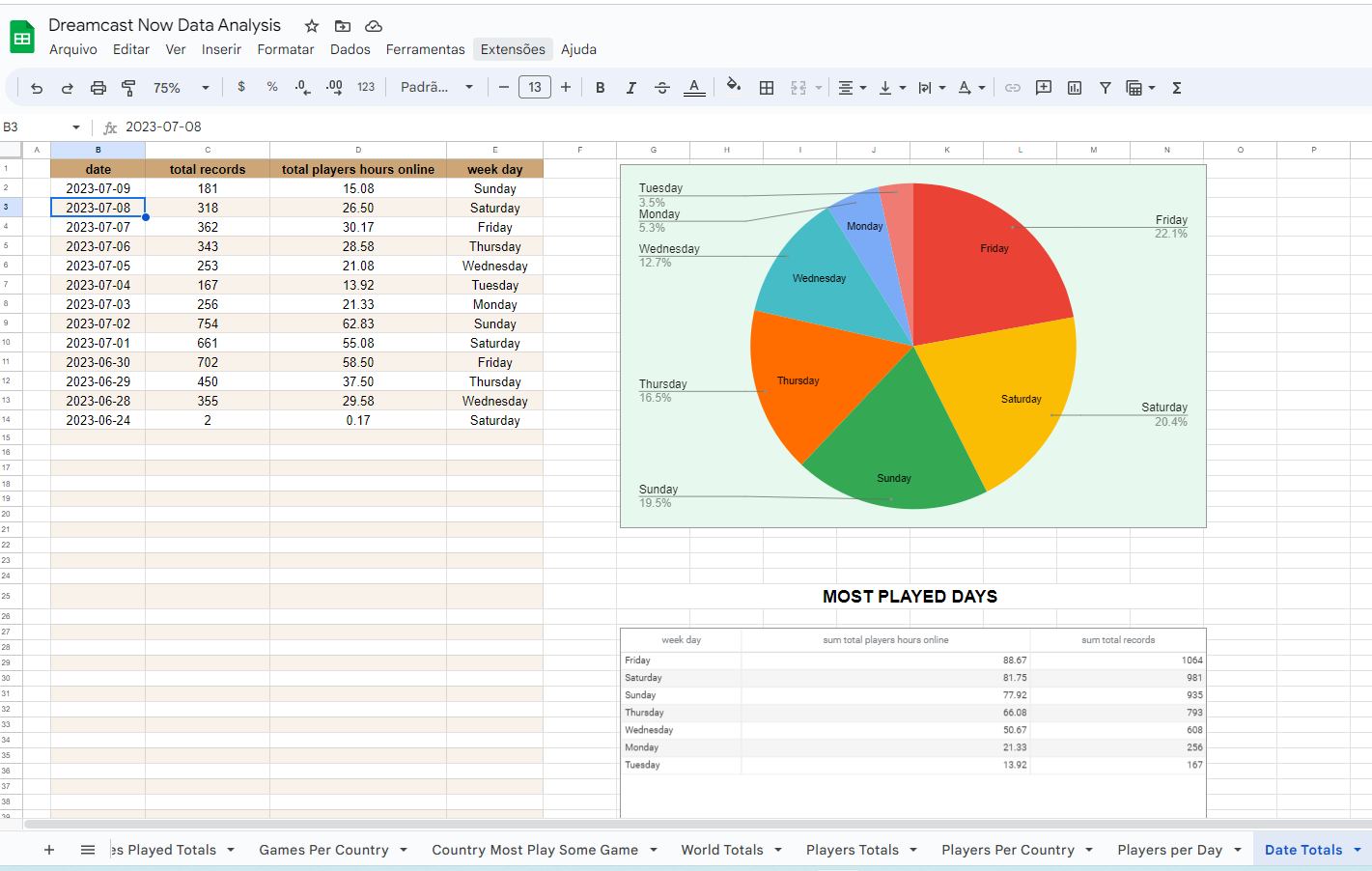Open the zoom level dropdown 75%
The height and width of the screenshot is (871, 1372).
(181, 88)
